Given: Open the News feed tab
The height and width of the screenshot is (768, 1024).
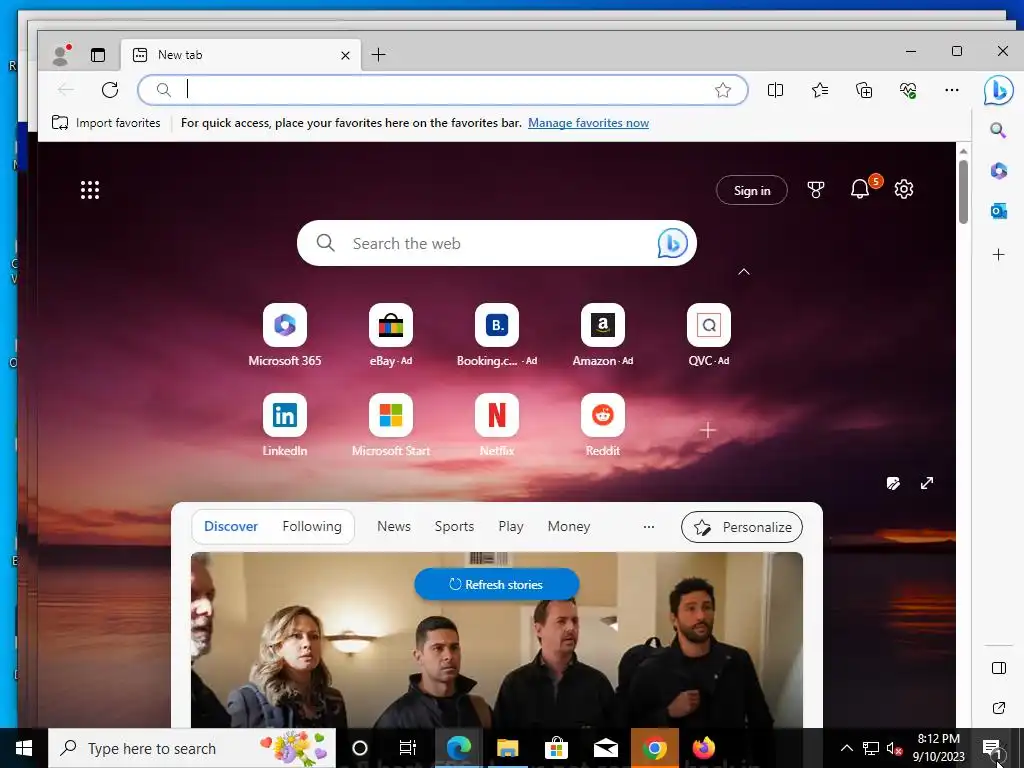Looking at the screenshot, I should click(x=394, y=526).
